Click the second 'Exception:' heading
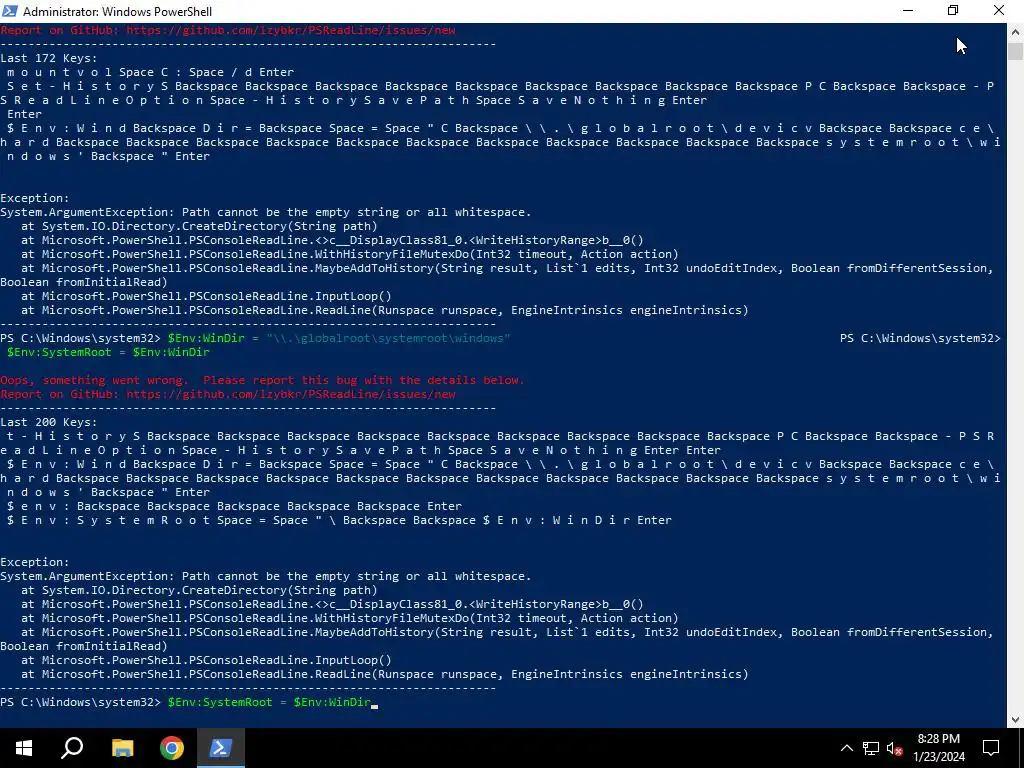This screenshot has height=768, width=1024. coord(35,562)
